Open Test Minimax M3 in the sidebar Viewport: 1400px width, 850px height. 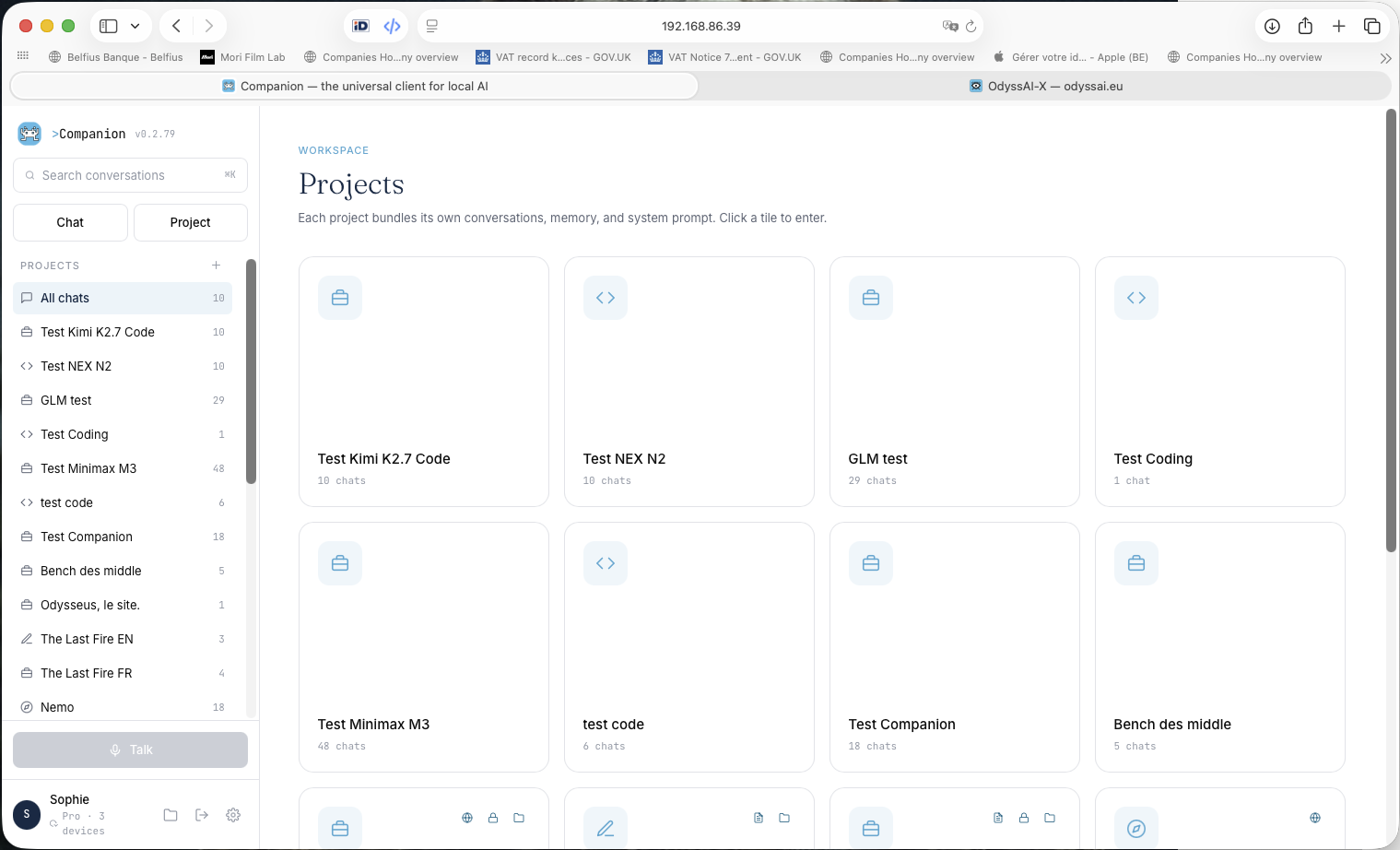click(123, 468)
